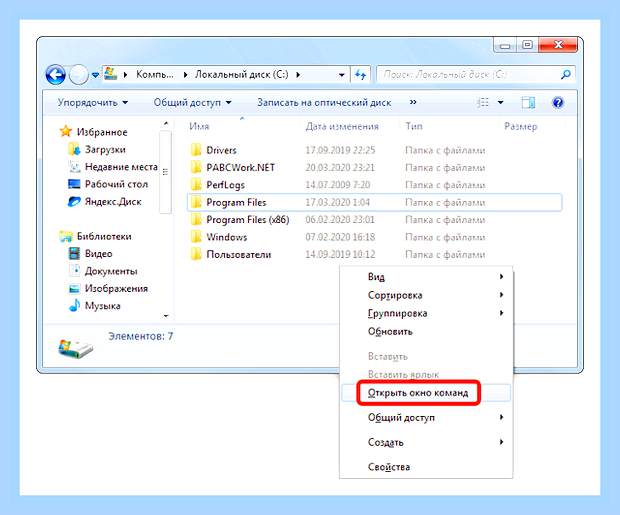
Task: Click Локальный диск (C:) breadcrumb
Action: tap(241, 74)
